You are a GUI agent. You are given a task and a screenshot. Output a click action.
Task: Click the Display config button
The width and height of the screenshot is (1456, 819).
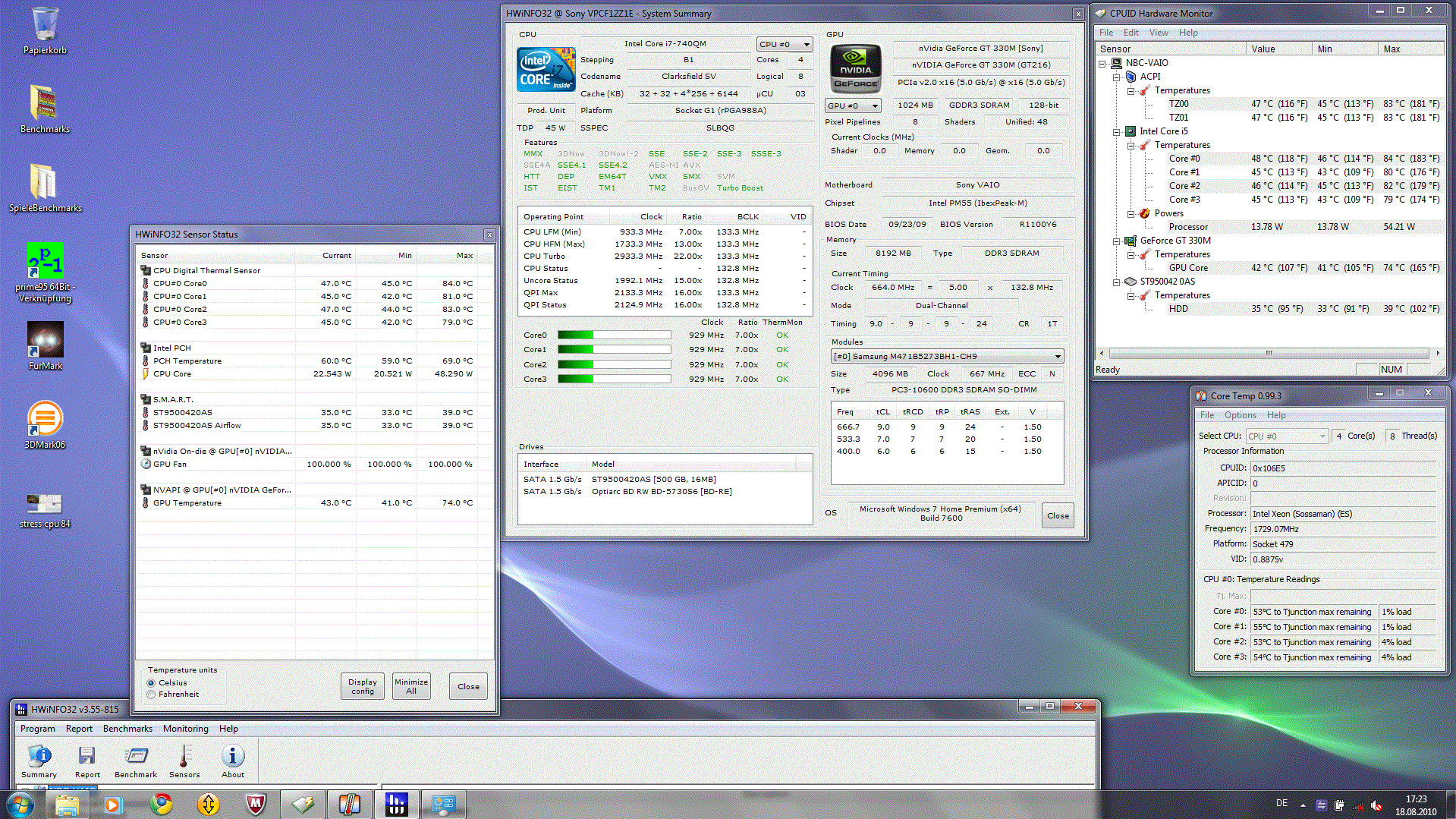pos(363,686)
